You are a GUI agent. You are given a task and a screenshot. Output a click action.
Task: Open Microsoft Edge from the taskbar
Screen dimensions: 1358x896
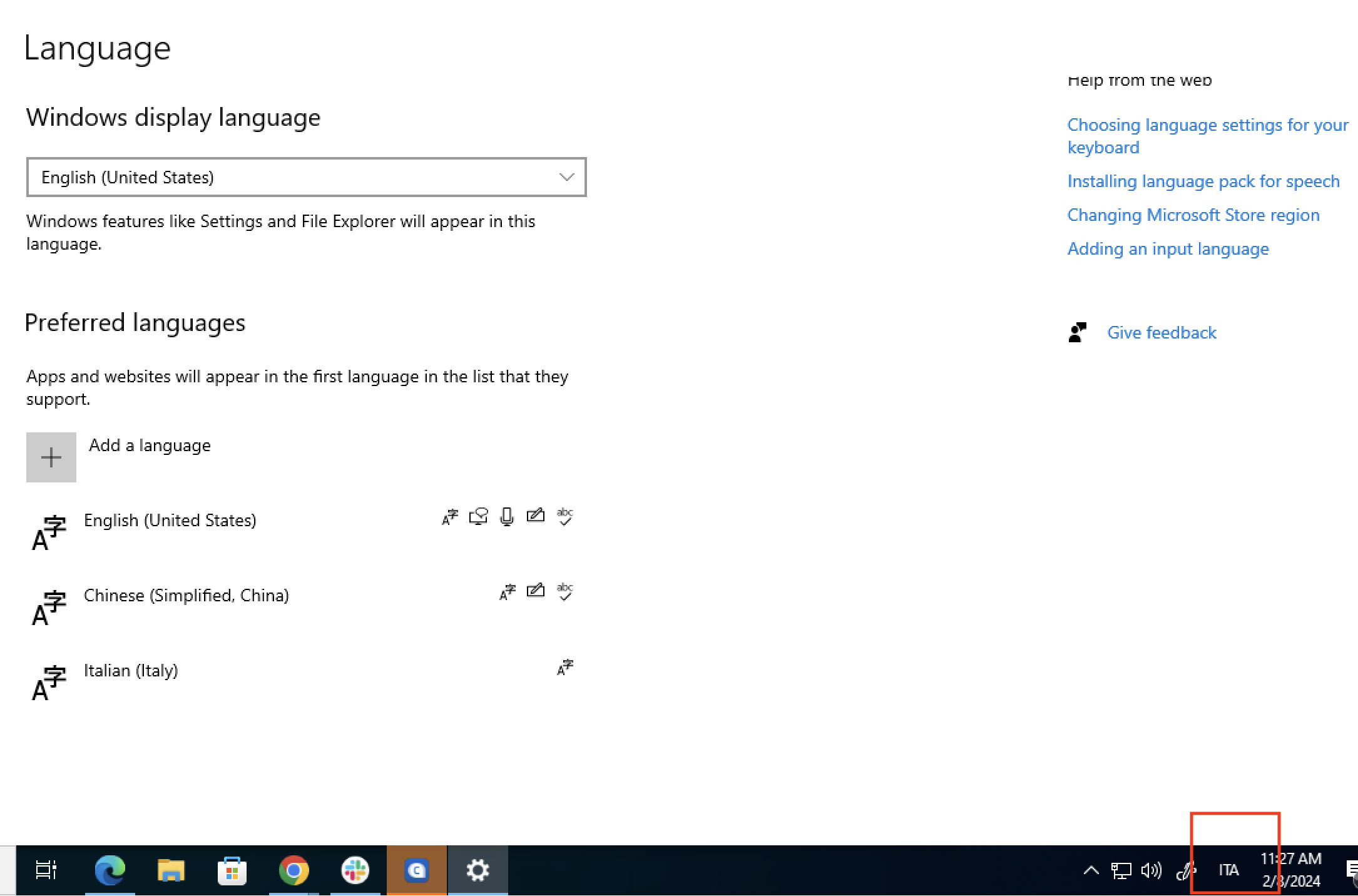pyautogui.click(x=110, y=870)
